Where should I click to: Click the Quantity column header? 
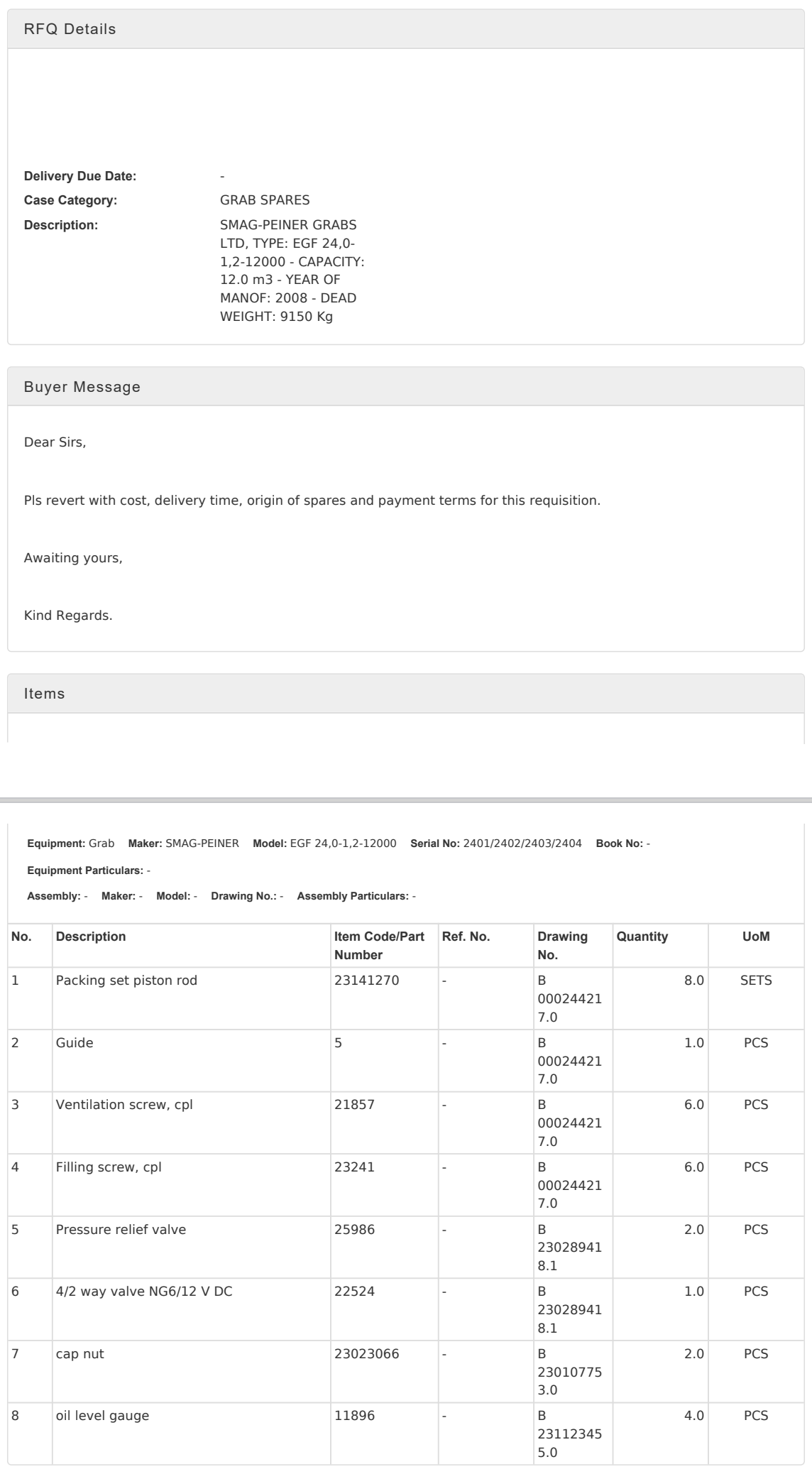[642, 937]
